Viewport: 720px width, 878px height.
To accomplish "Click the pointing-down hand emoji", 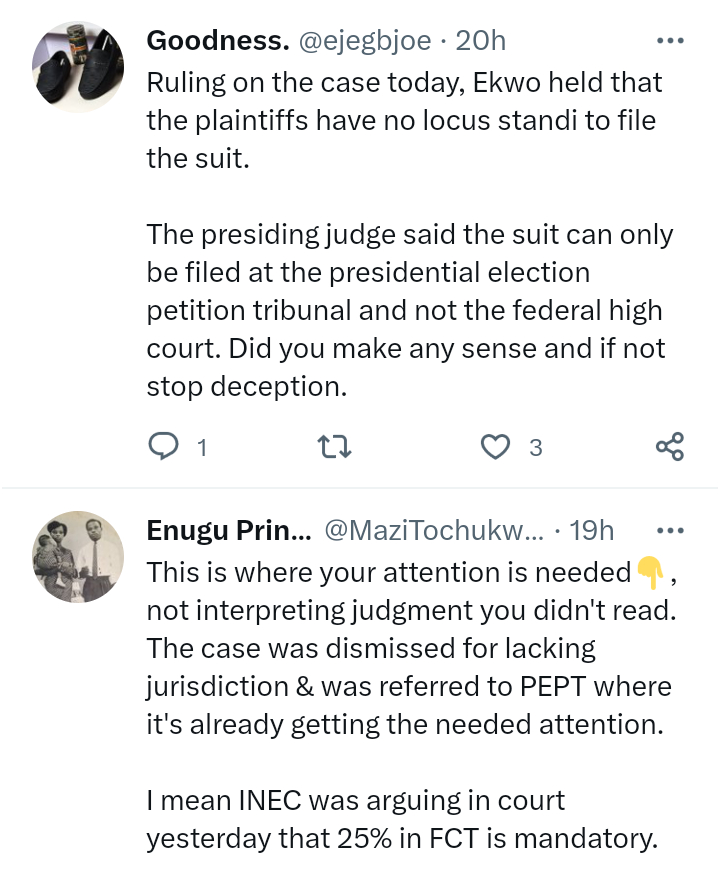I will point(649,573).
